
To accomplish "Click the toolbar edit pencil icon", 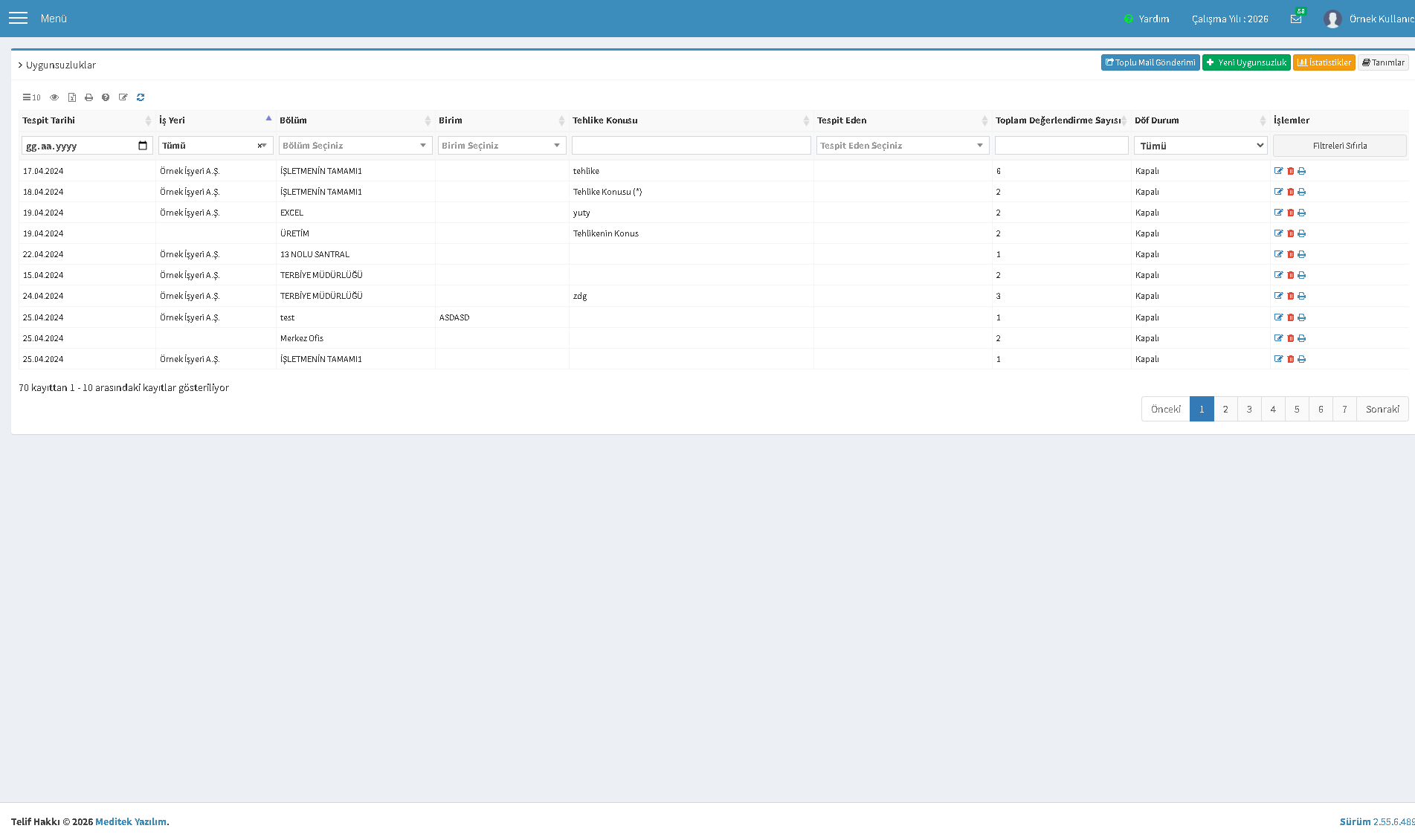I will pyautogui.click(x=123, y=97).
